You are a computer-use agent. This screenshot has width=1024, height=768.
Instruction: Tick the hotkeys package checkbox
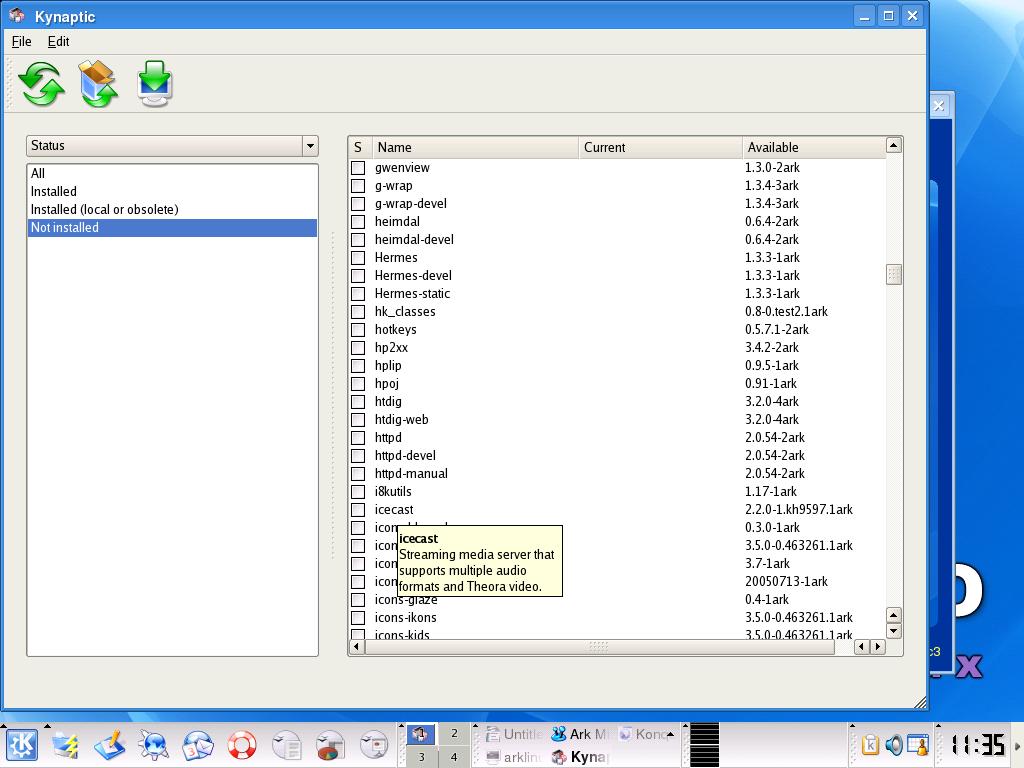coord(358,330)
